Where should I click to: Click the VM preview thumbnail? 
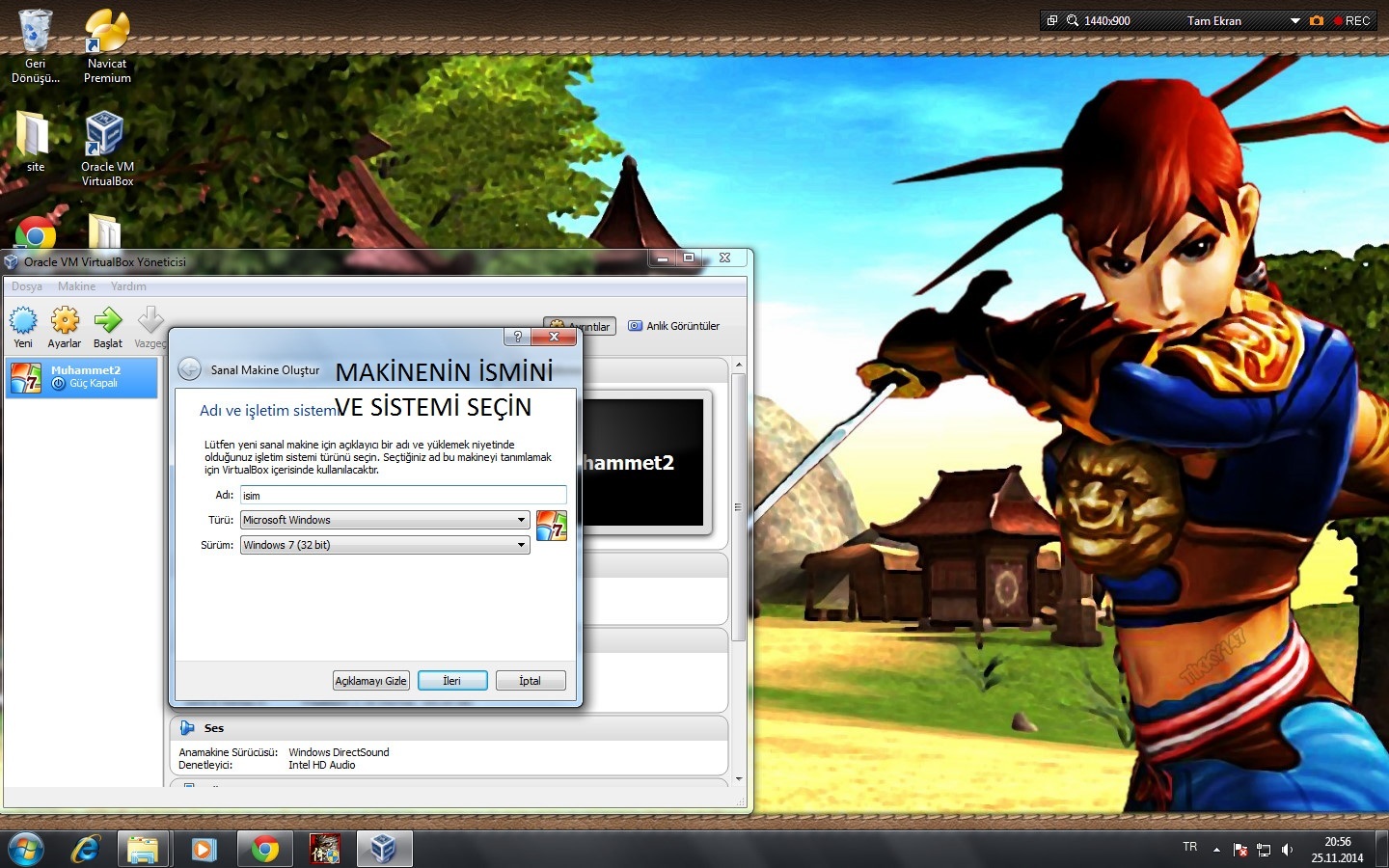click(643, 462)
